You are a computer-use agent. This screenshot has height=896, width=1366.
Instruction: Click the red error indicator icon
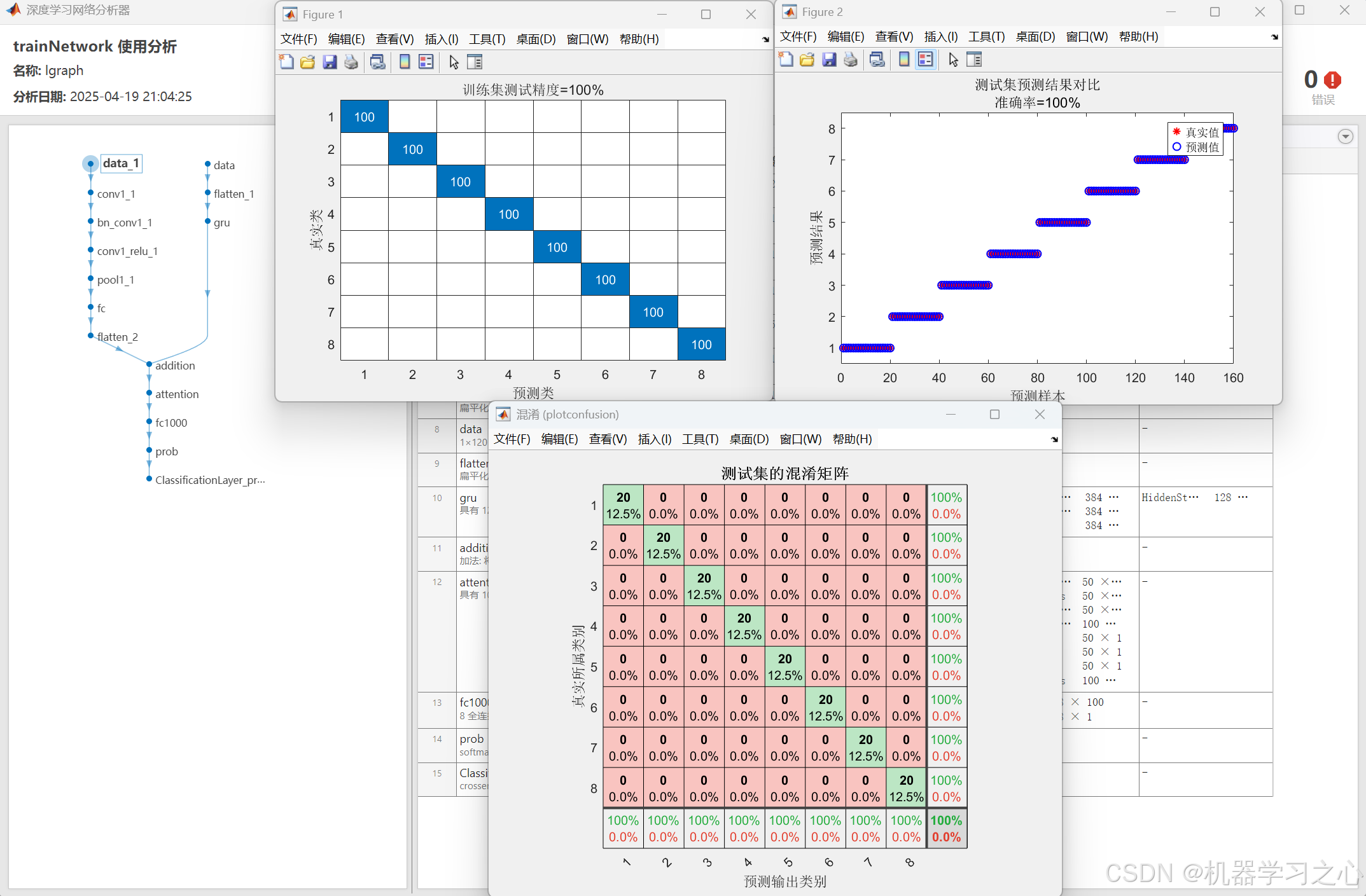pos(1332,80)
